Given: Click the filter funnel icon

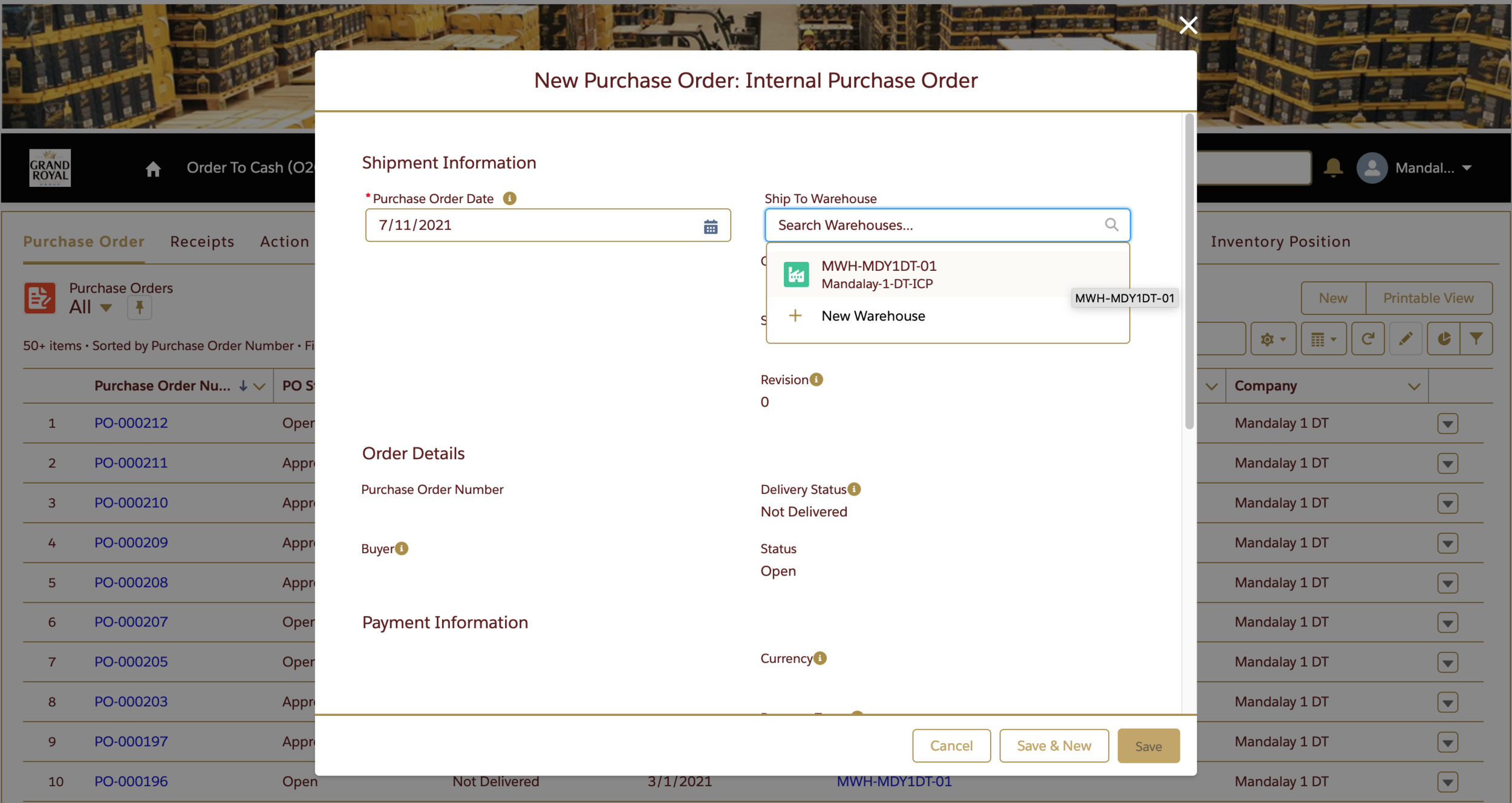Looking at the screenshot, I should tap(1476, 339).
